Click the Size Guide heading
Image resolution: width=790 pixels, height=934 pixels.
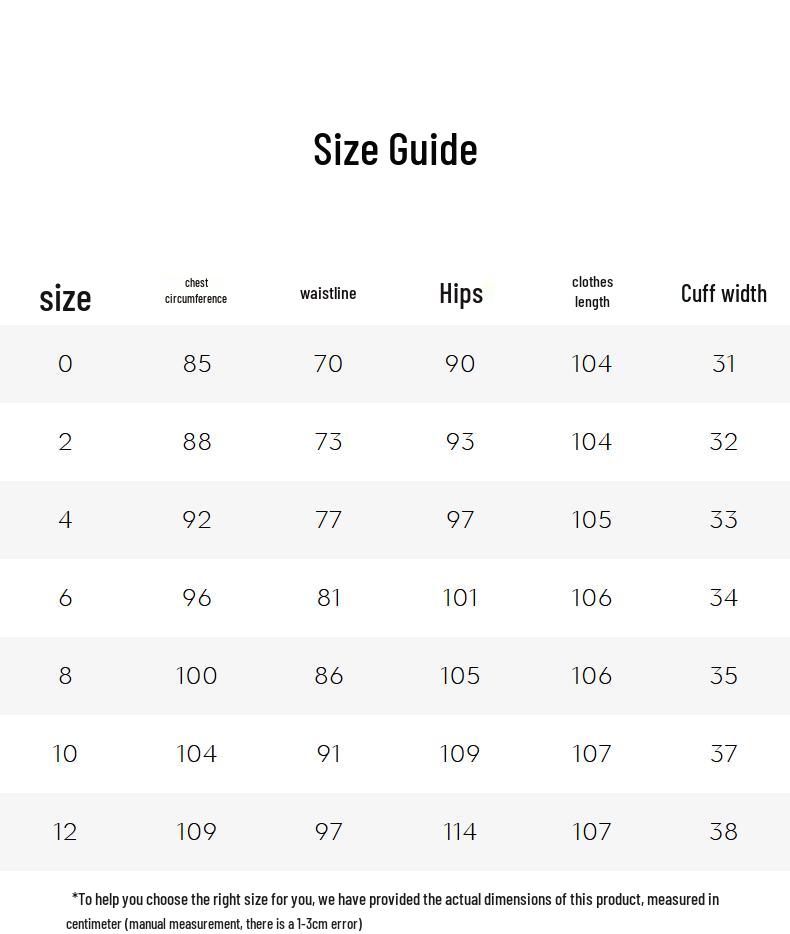coord(395,149)
